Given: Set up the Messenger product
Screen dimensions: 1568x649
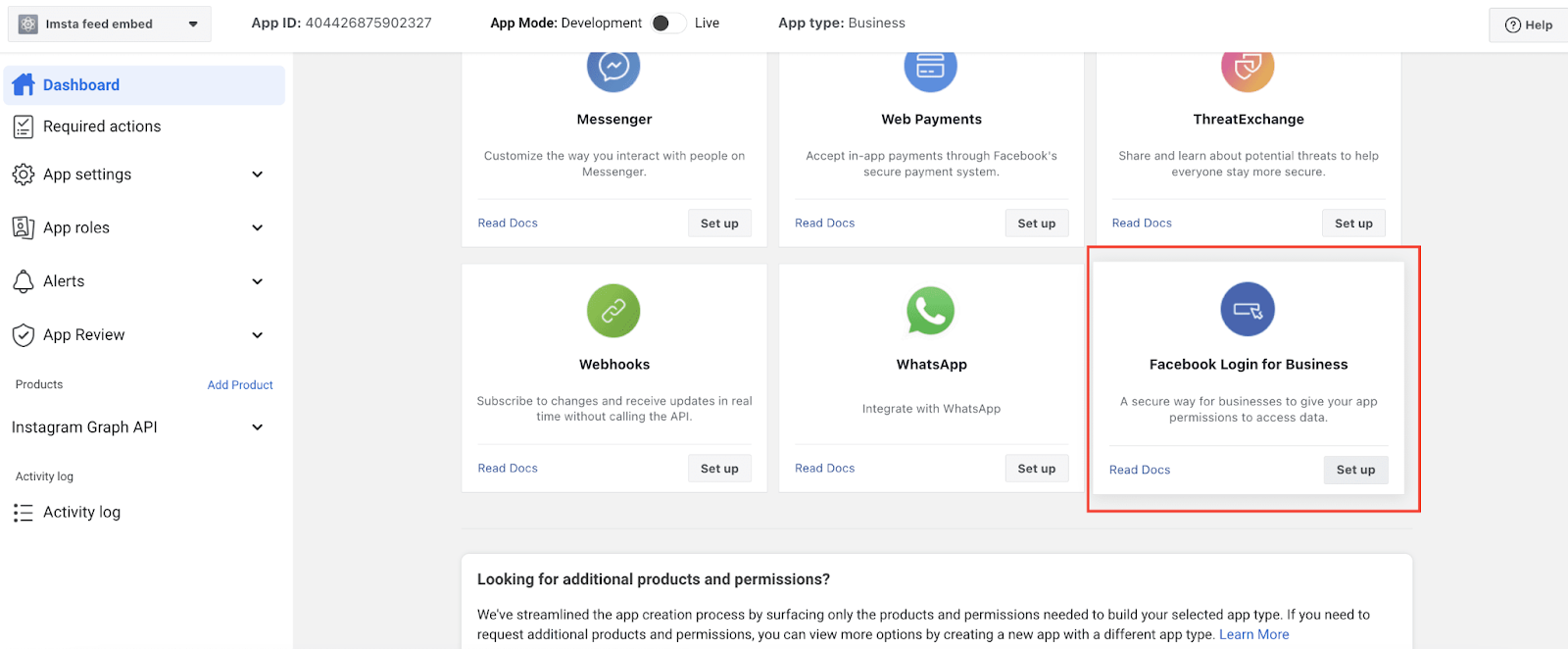Looking at the screenshot, I should tap(719, 224).
